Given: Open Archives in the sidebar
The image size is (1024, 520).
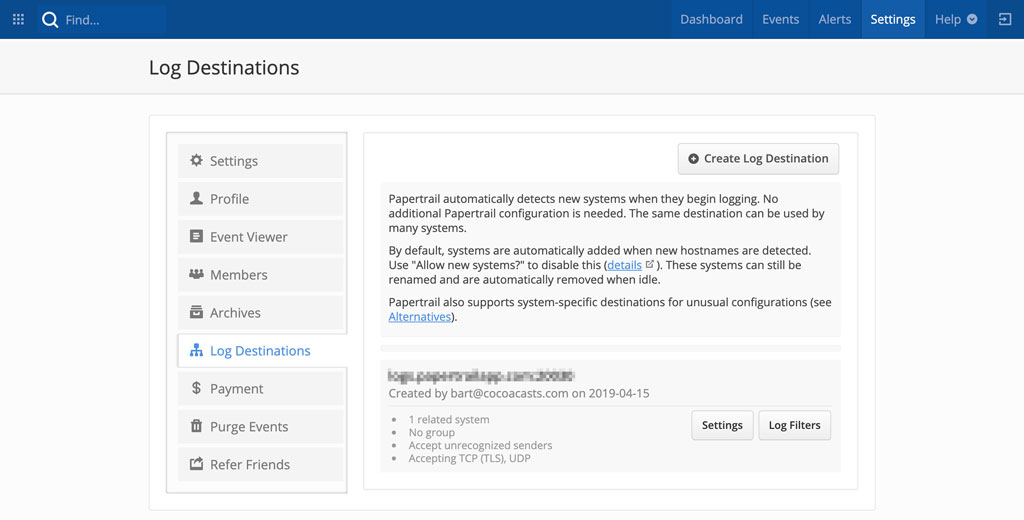Looking at the screenshot, I should pyautogui.click(x=261, y=312).
